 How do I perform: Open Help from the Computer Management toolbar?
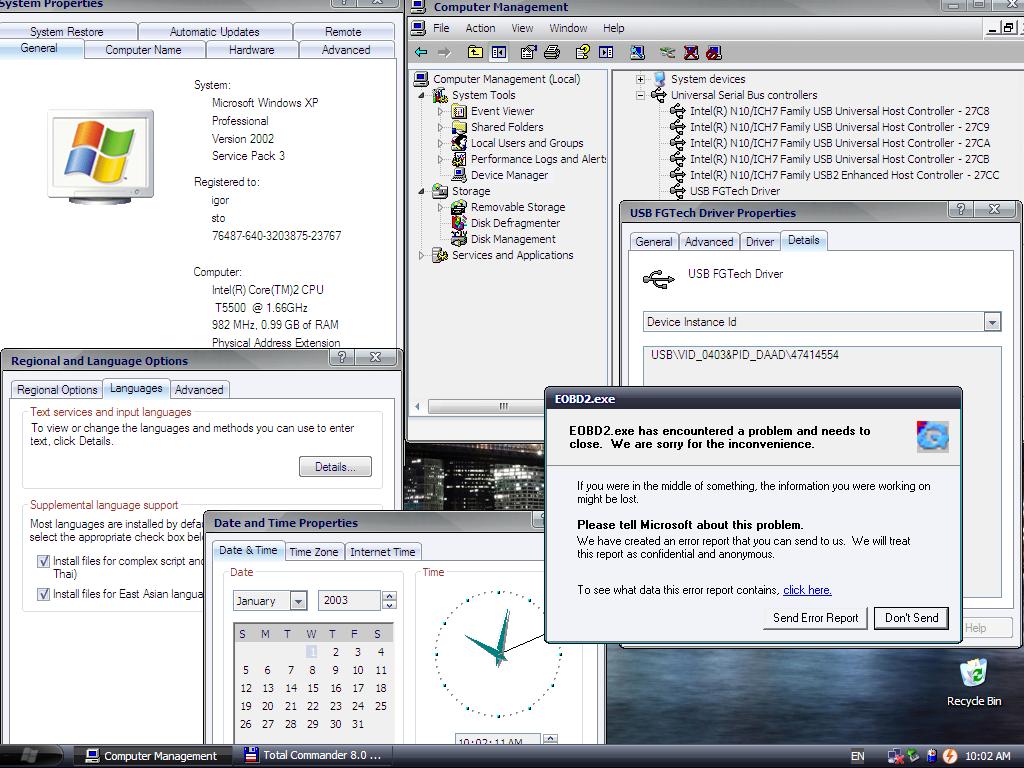[583, 52]
